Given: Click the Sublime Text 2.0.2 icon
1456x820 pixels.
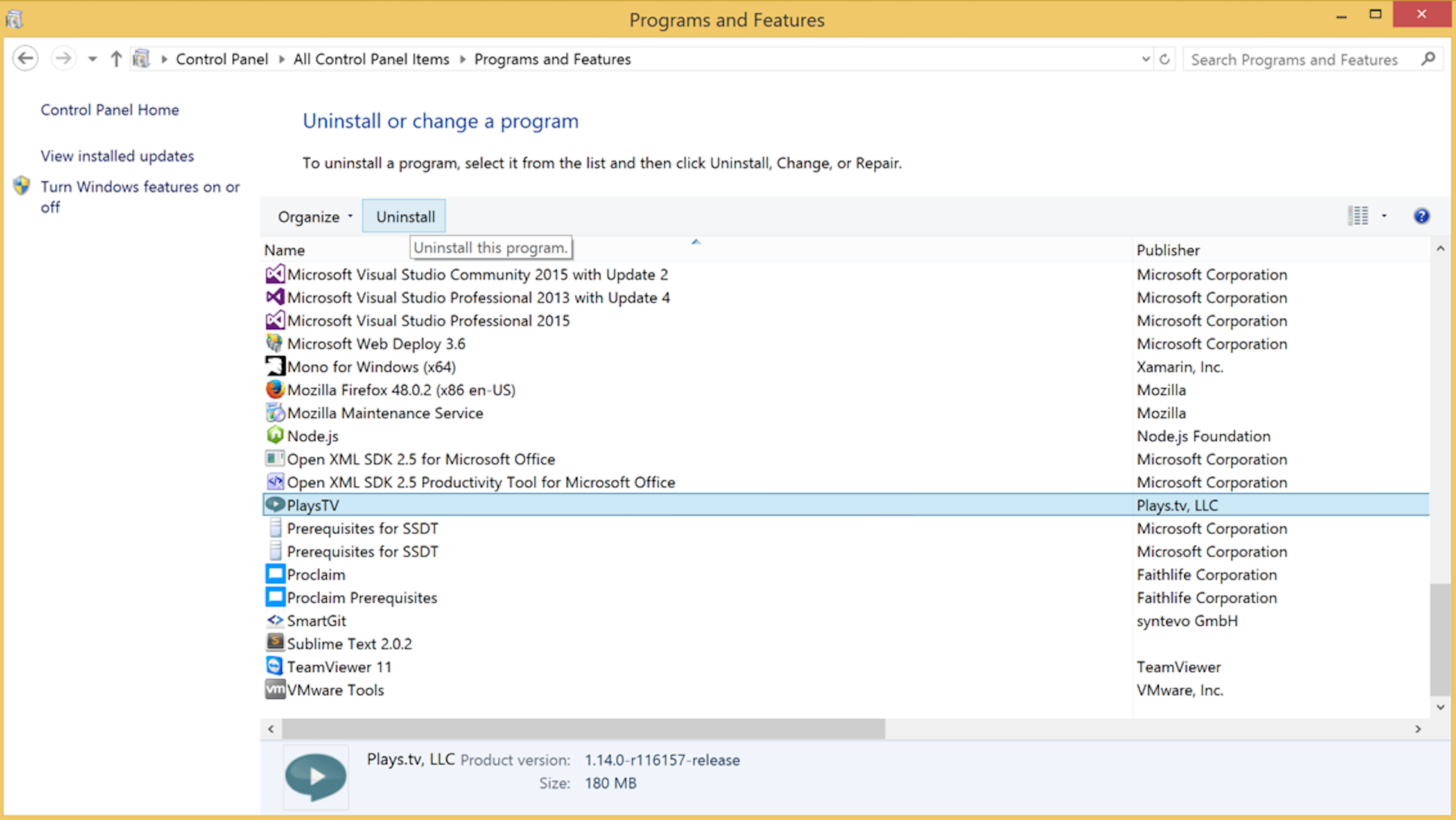Looking at the screenshot, I should click(275, 644).
